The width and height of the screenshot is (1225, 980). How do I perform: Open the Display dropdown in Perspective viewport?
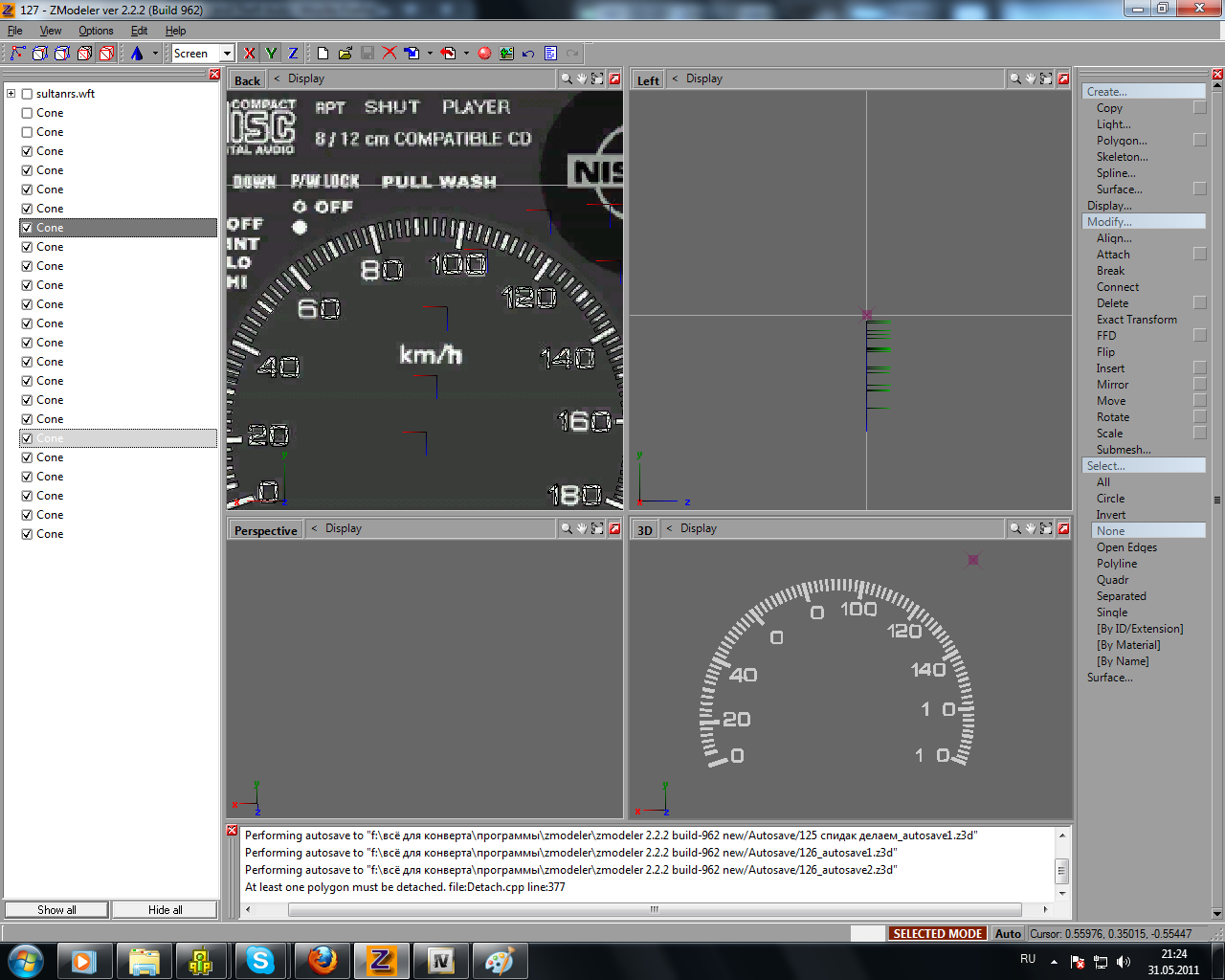pos(343,528)
